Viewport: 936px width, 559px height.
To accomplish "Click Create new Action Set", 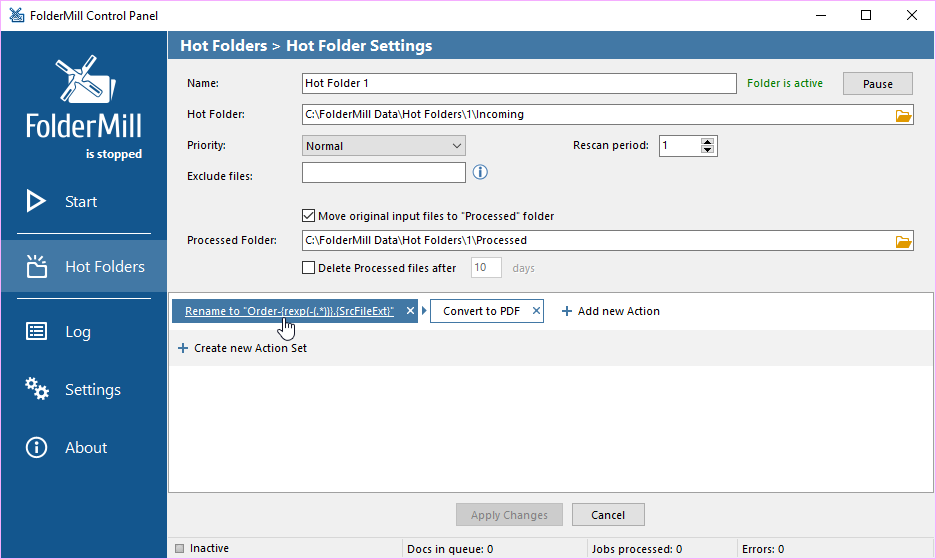I will tap(242, 348).
